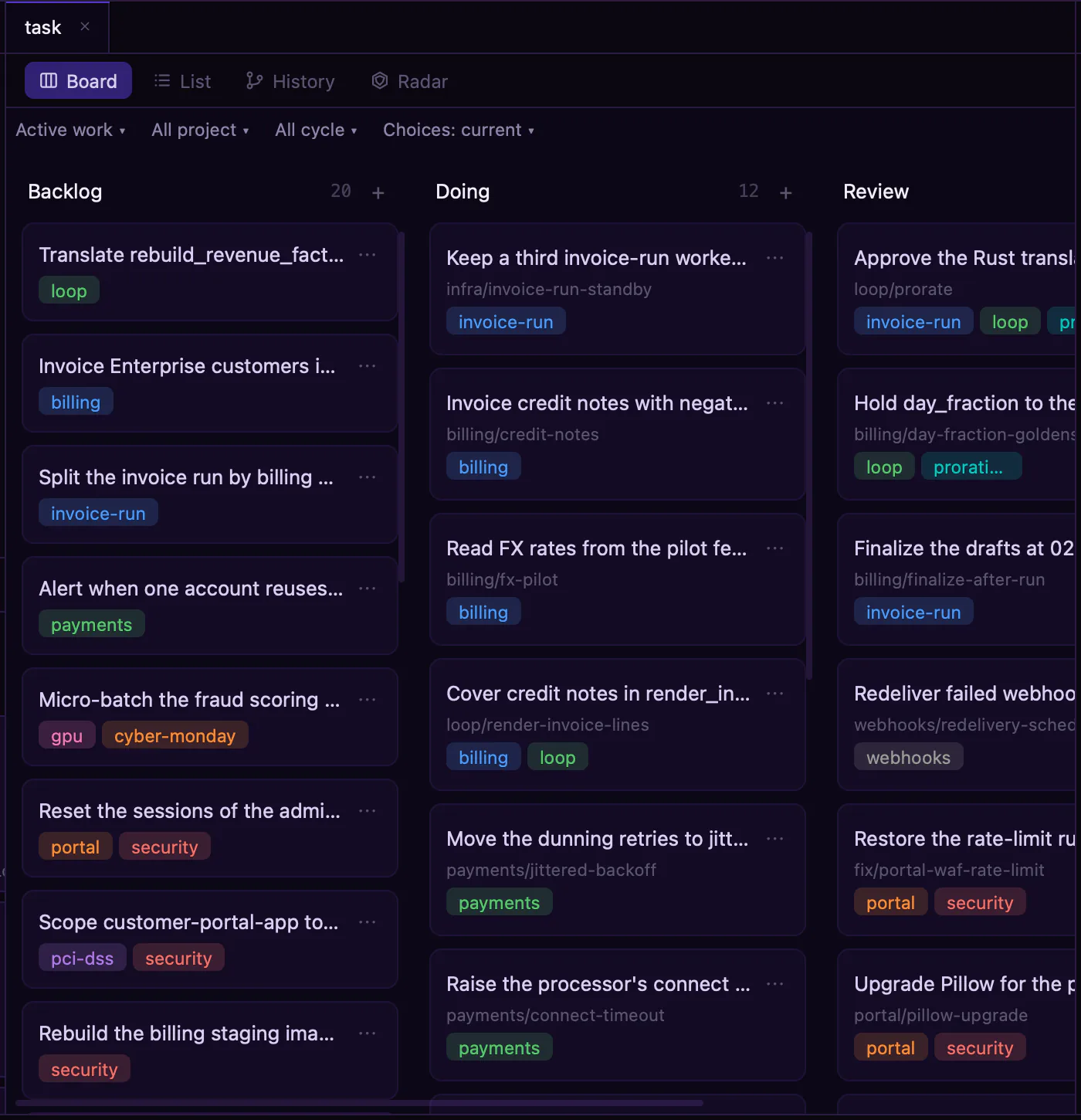Image resolution: width=1081 pixels, height=1120 pixels.
Task: Click the pci-dss tag
Action: (x=83, y=958)
